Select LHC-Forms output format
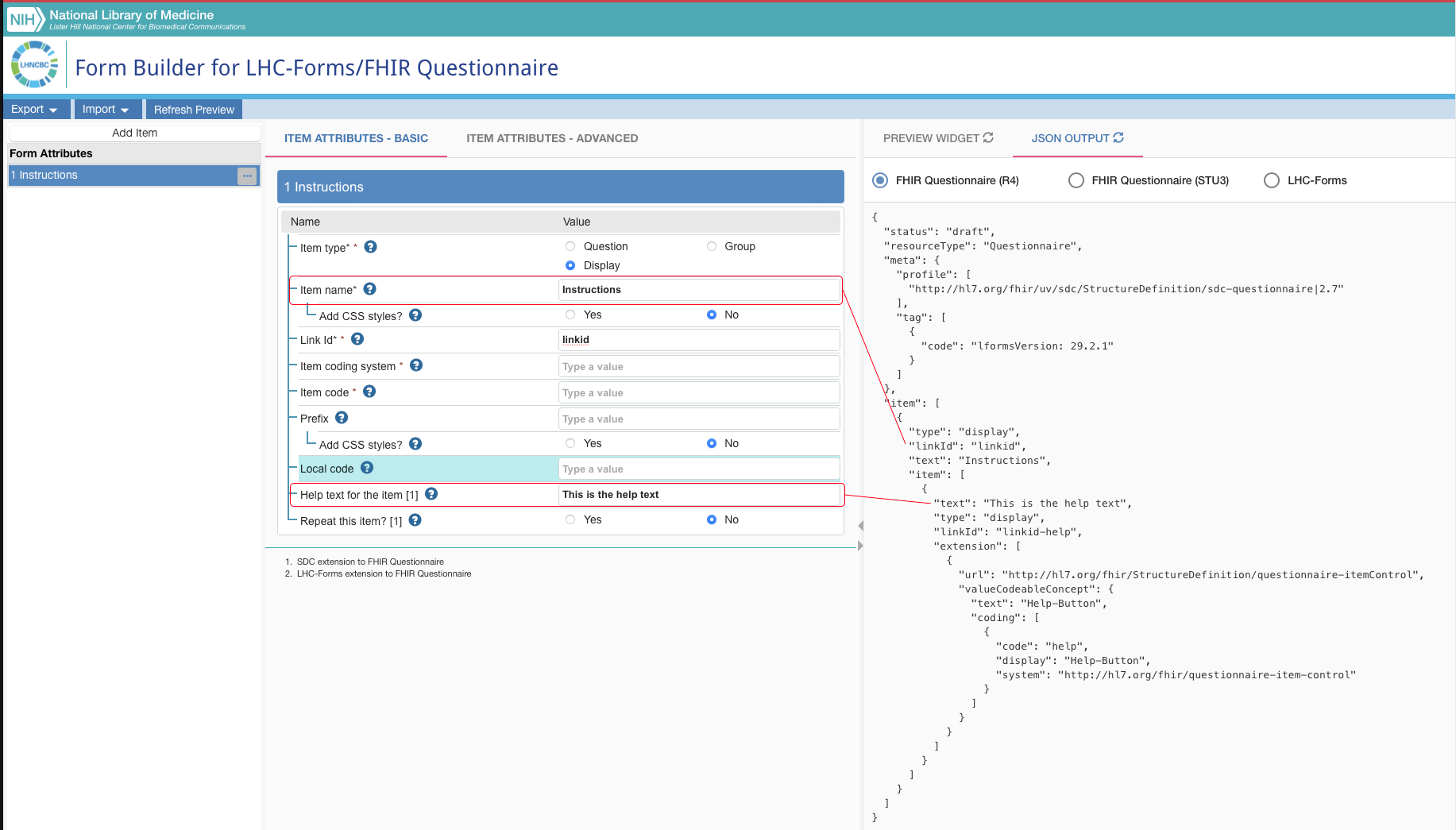 tap(1272, 180)
